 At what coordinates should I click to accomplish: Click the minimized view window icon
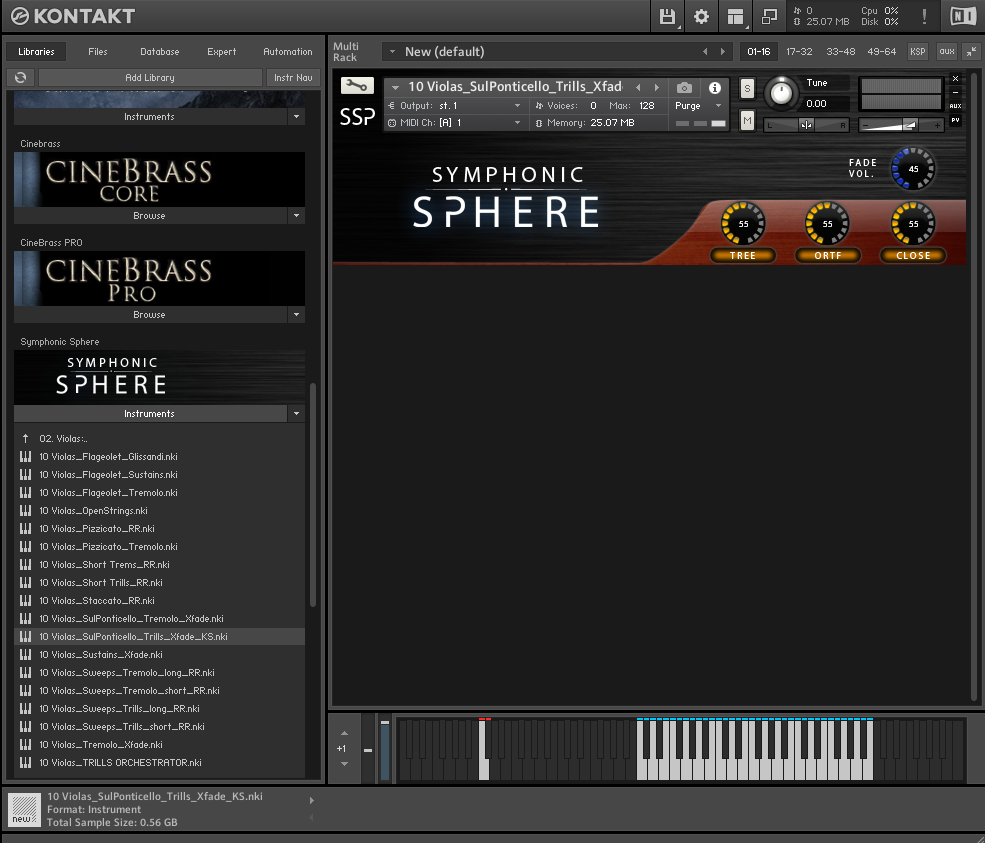pos(769,16)
